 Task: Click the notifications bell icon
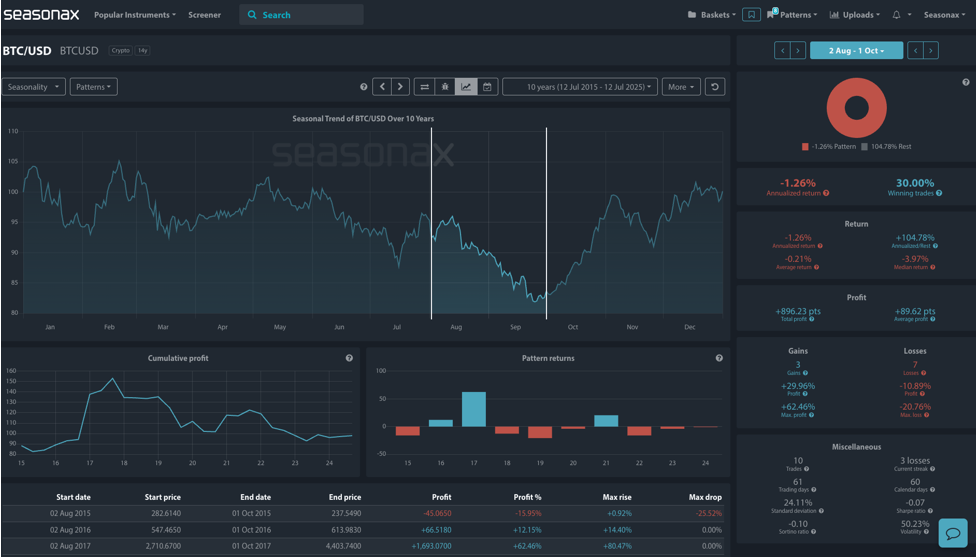point(896,14)
